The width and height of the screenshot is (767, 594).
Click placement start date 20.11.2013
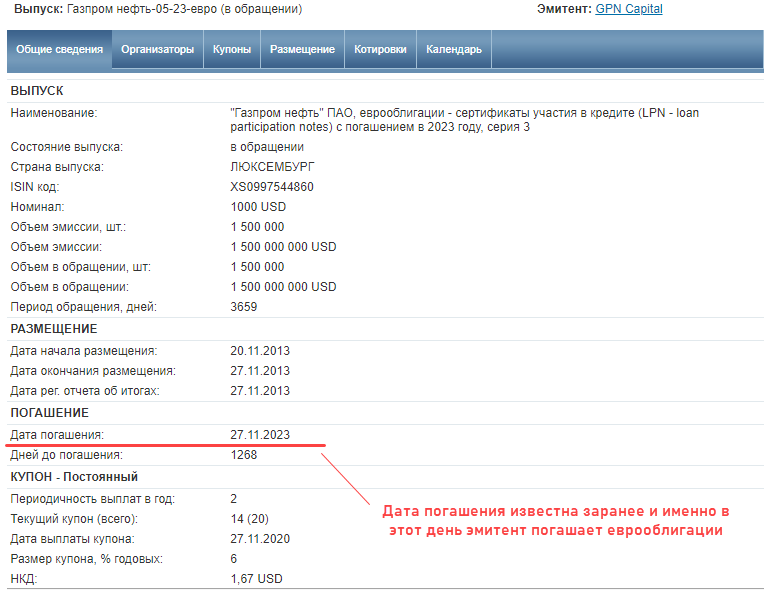coord(260,351)
